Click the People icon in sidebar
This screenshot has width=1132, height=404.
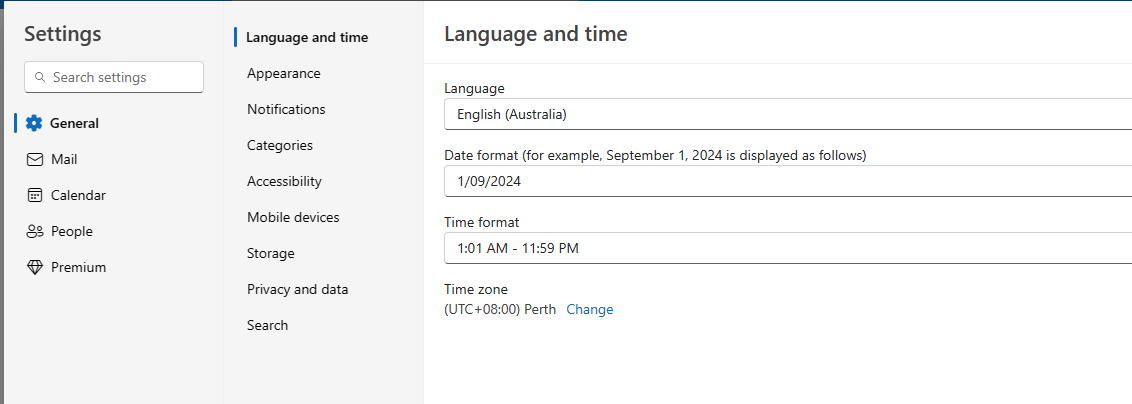click(x=35, y=231)
